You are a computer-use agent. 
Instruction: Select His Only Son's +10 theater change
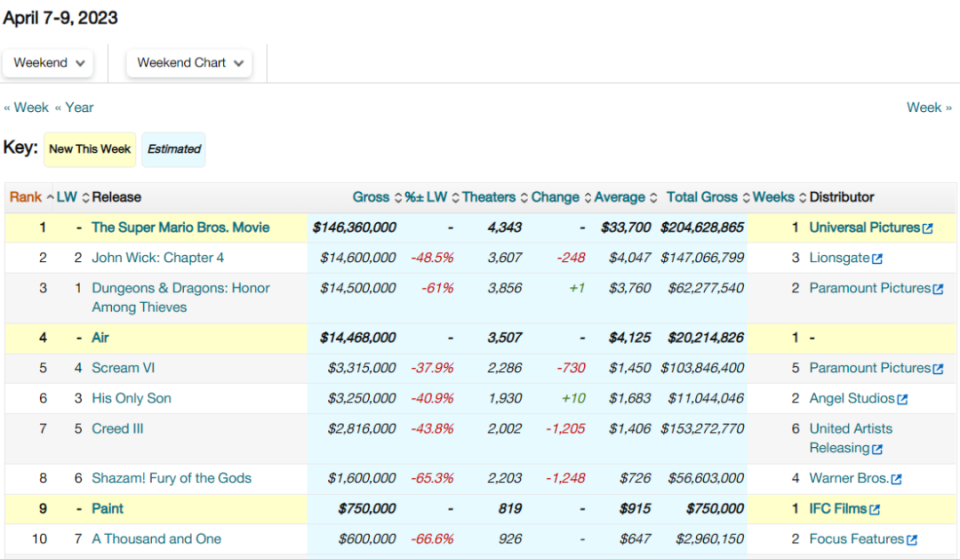coord(574,399)
